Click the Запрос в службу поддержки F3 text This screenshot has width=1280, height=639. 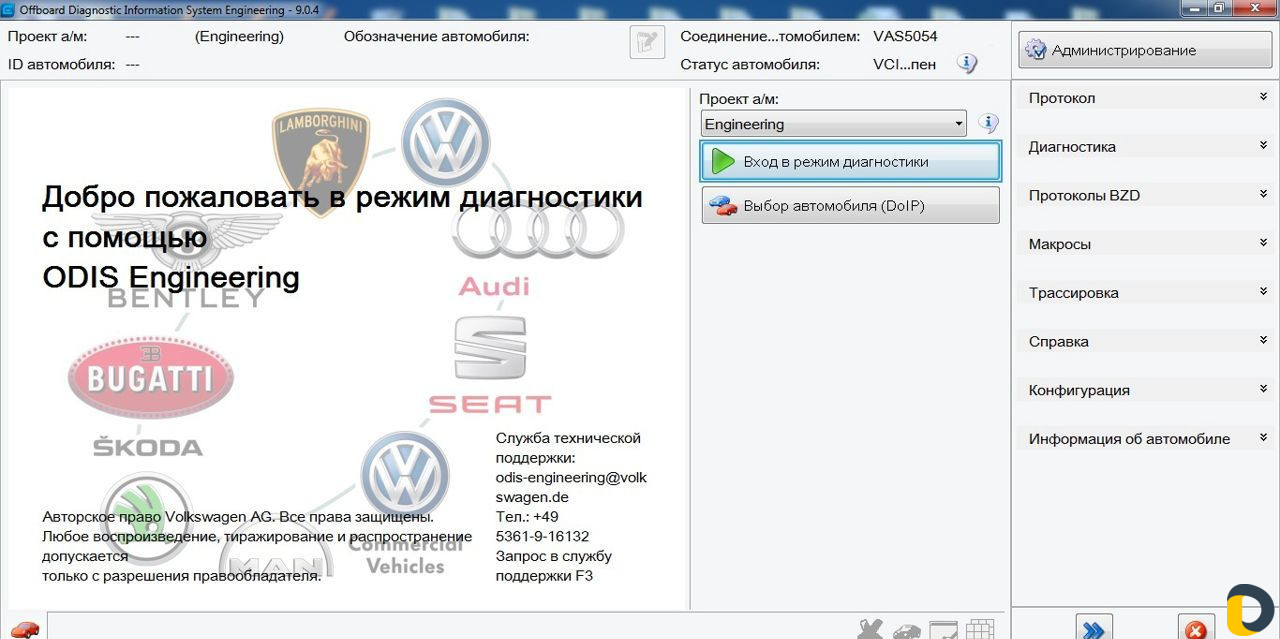[x=554, y=566]
